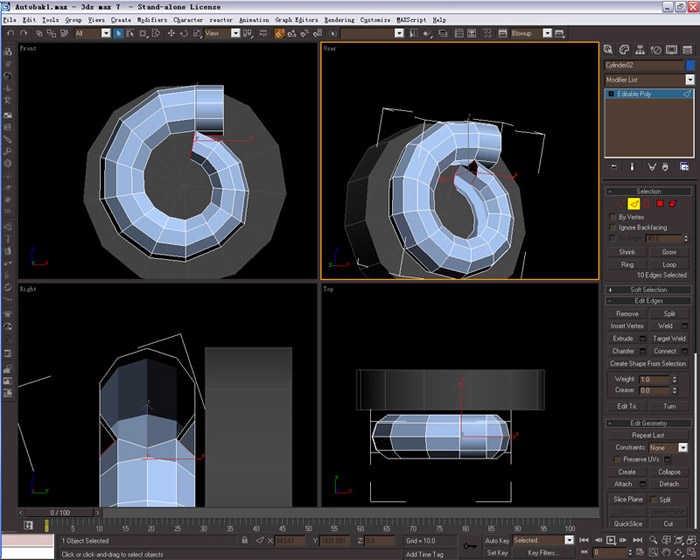Image resolution: width=700 pixels, height=560 pixels.
Task: Open the Hierarchy command panel tab
Action: (640, 50)
